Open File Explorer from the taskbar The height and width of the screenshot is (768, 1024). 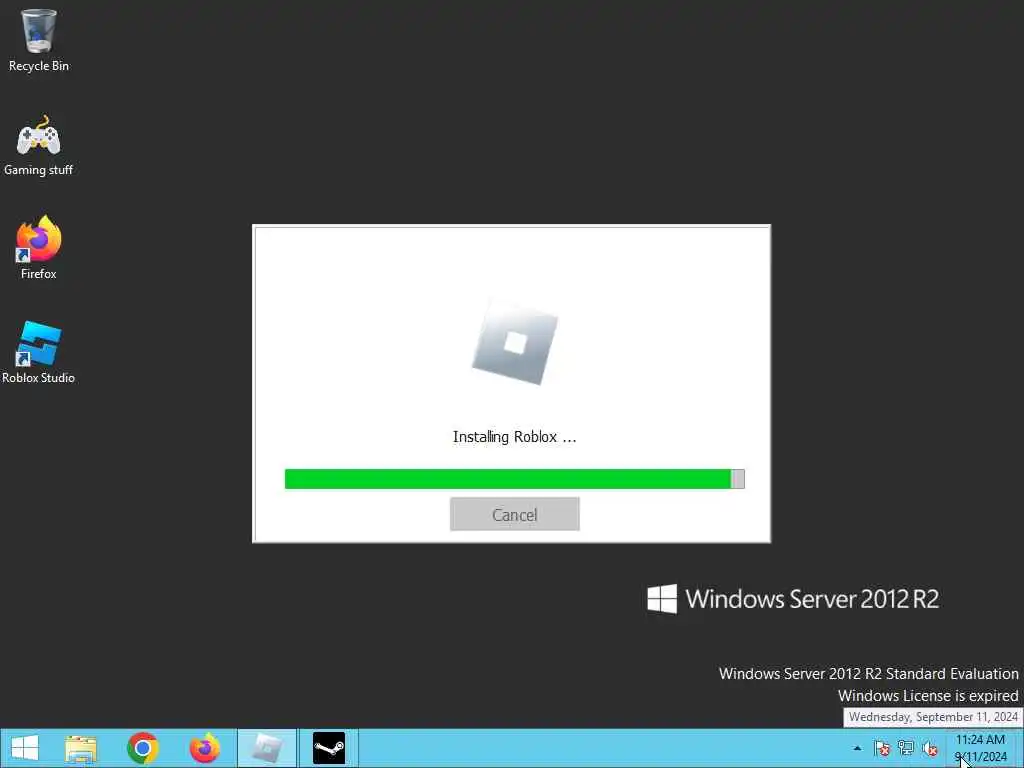point(81,748)
